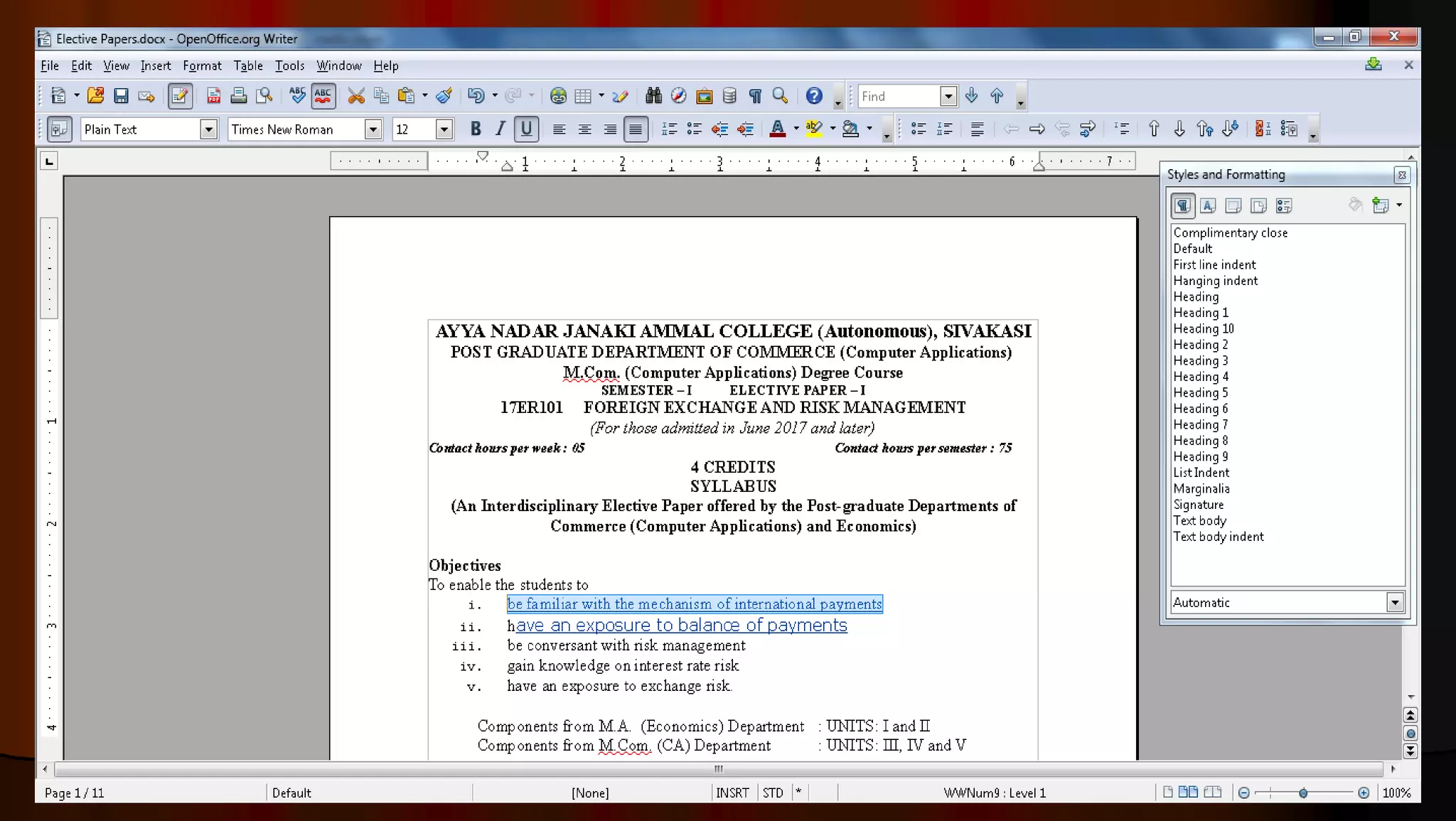
Task: Open the Automatic style filter dropdown
Action: (x=1395, y=603)
